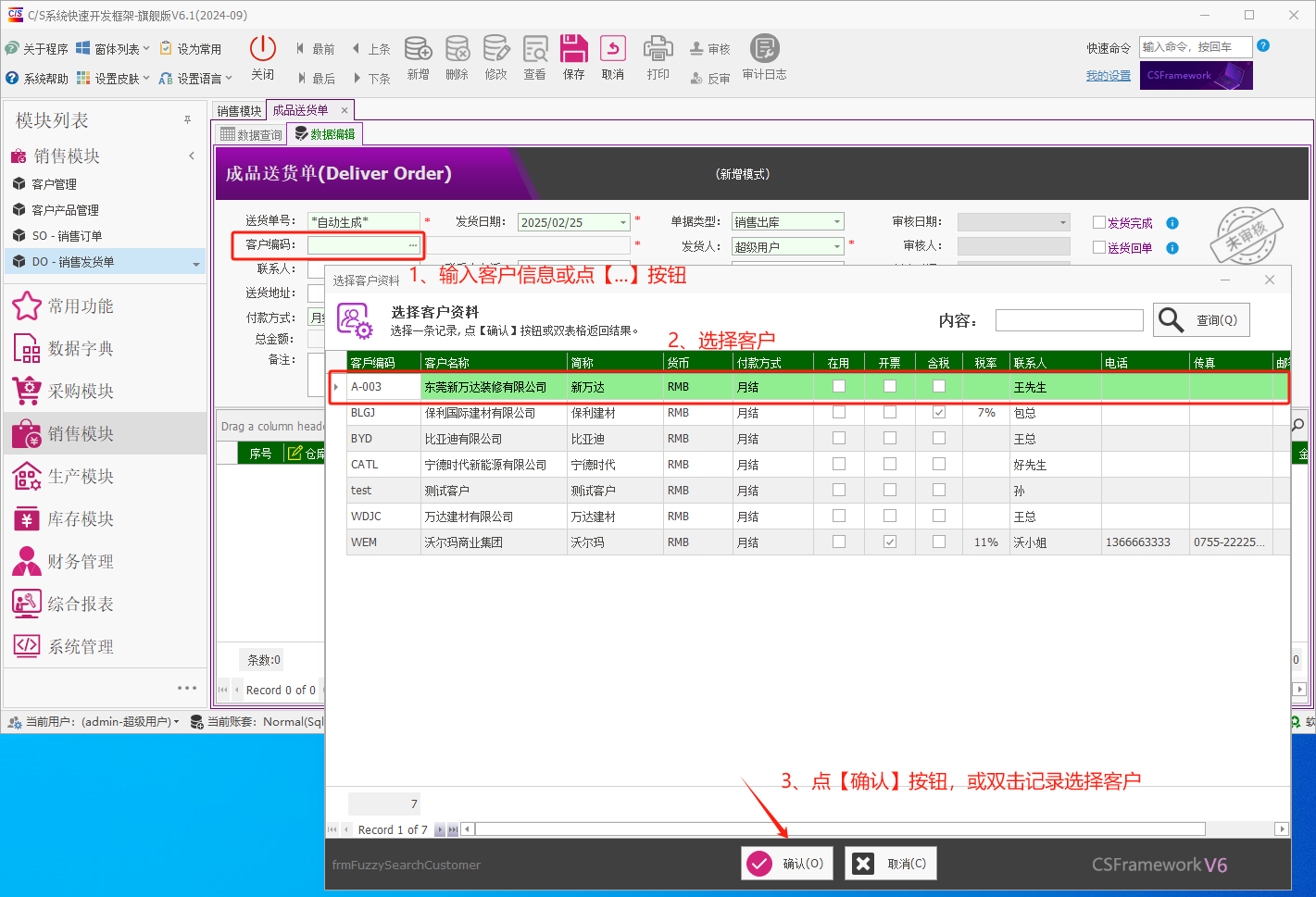Viewport: 1316px width, 897px height.
Task: Click the 快速命令 command input box
Action: tap(1196, 46)
